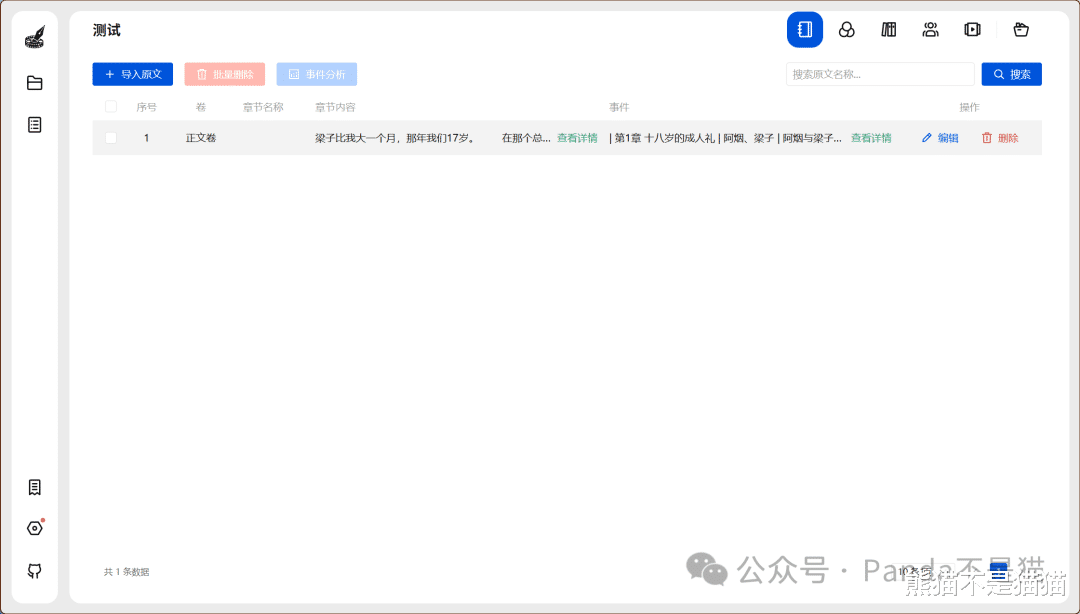This screenshot has height=614, width=1080.
Task: Click the 事件分析 button
Action: tap(317, 74)
